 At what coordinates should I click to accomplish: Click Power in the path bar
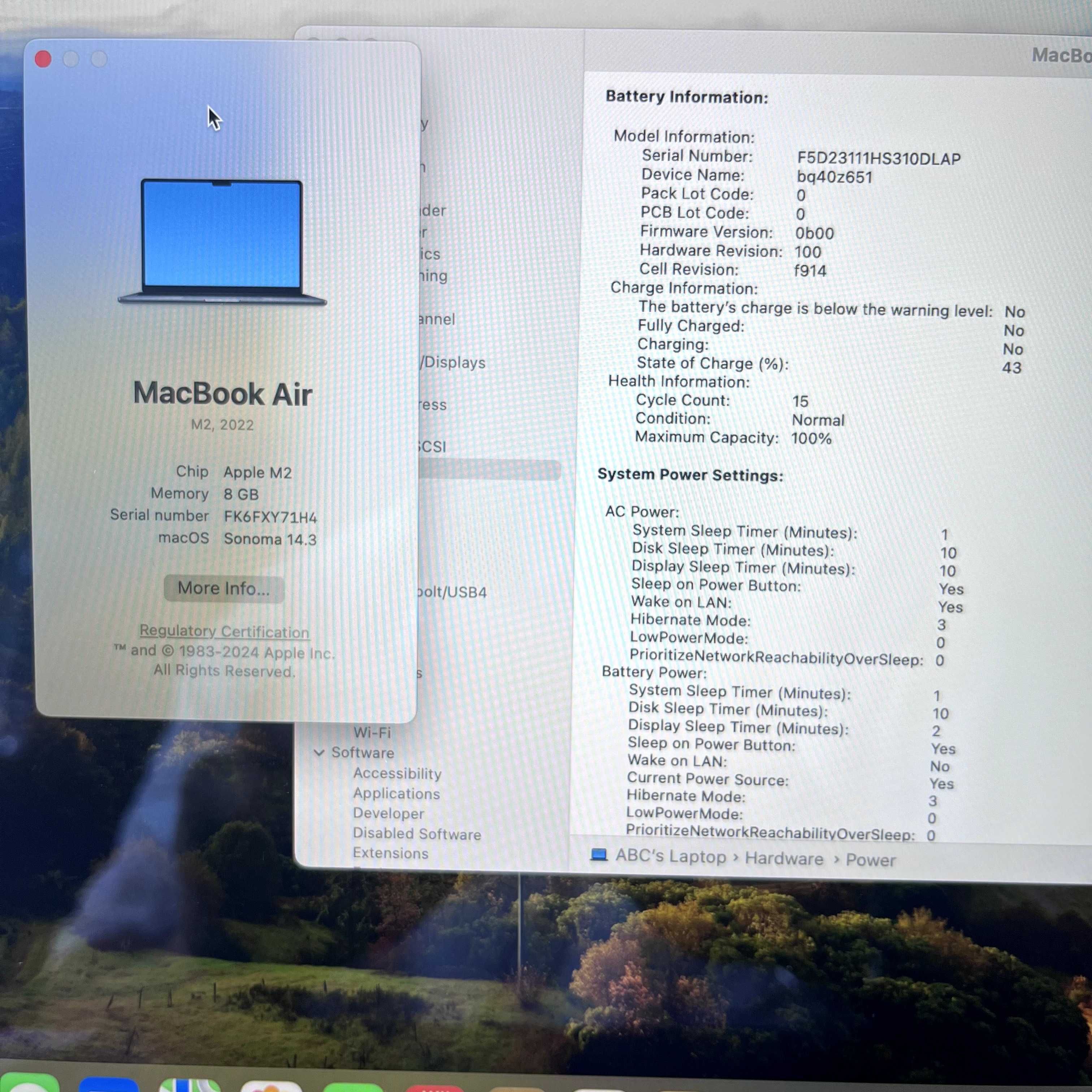tap(871, 860)
